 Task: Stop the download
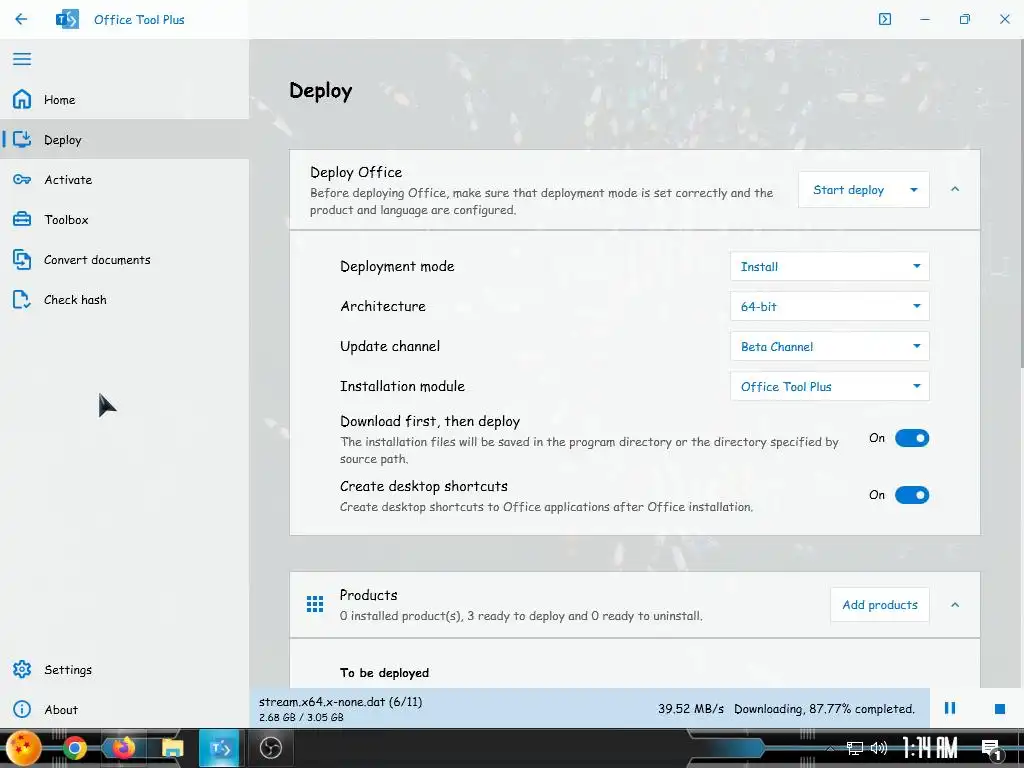coord(999,709)
